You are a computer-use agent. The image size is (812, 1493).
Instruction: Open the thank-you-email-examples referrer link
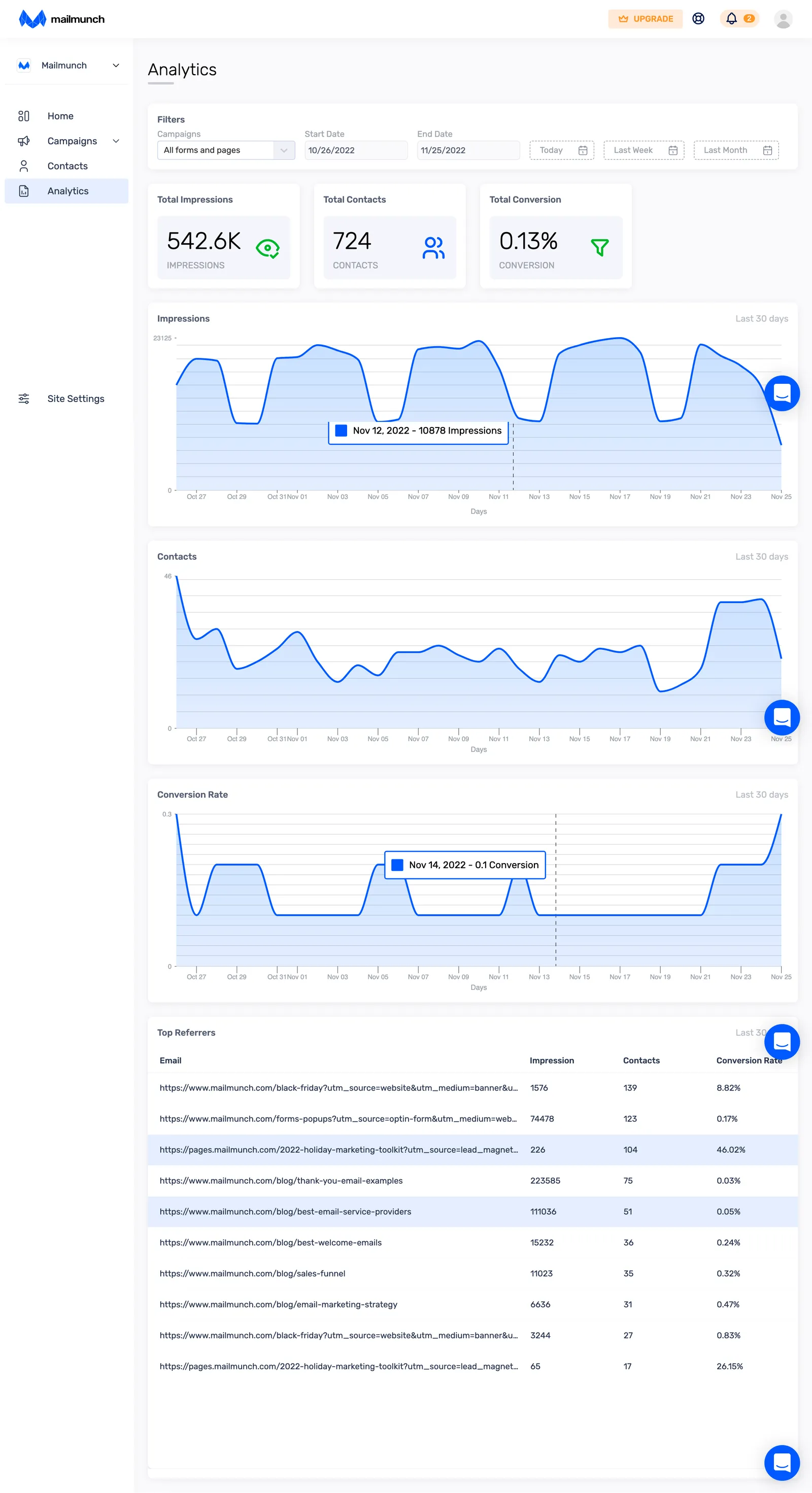pyautogui.click(x=281, y=1181)
